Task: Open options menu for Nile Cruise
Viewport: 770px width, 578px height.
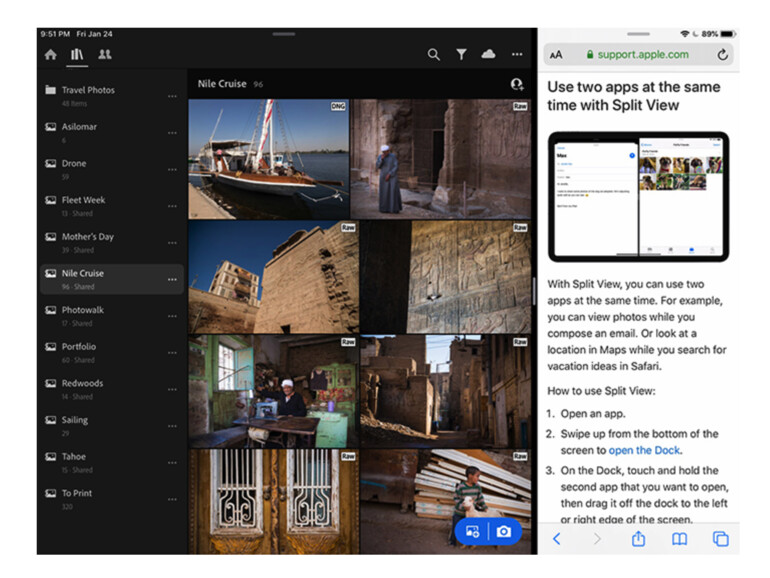Action: [x=172, y=279]
